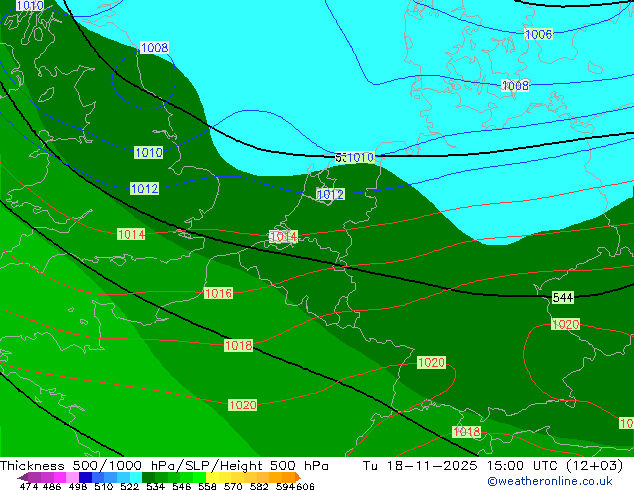This screenshot has height=490, width=634.
Task: Click the '1020' label below the 544 contour
Action: (x=566, y=324)
